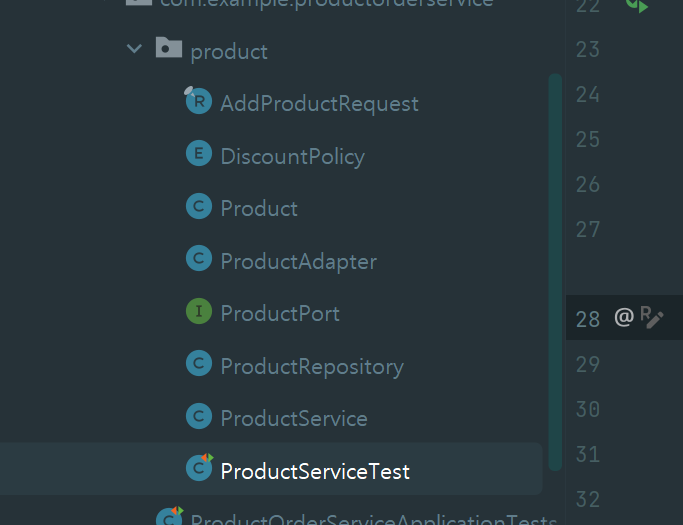The width and height of the screenshot is (683, 525).
Task: Click the project tree vertical scrollbar
Action: coord(555,272)
